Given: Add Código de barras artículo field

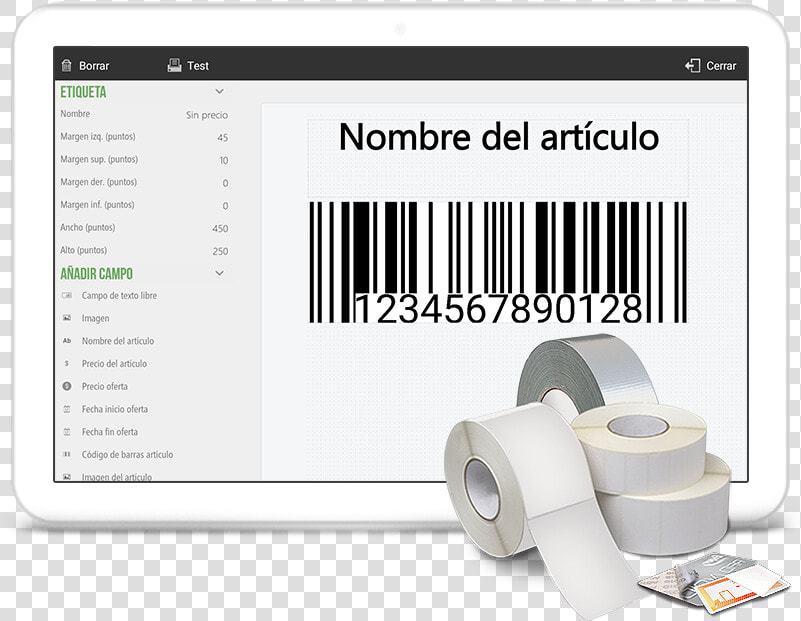Looking at the screenshot, I should click(x=128, y=455).
